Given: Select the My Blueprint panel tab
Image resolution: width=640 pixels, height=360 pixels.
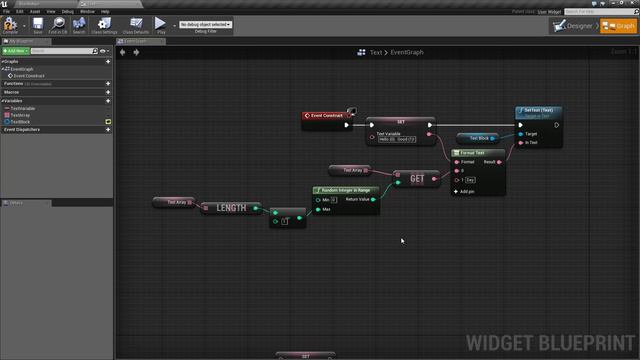Looking at the screenshot, I should coord(26,41).
